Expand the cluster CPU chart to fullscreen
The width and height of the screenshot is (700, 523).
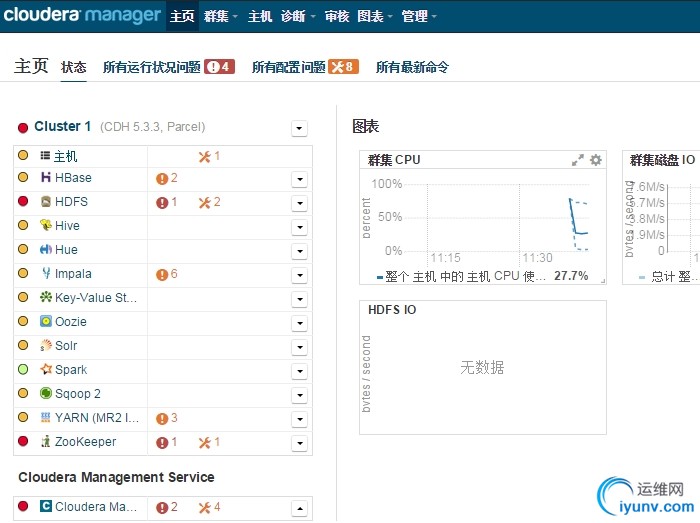tap(578, 160)
